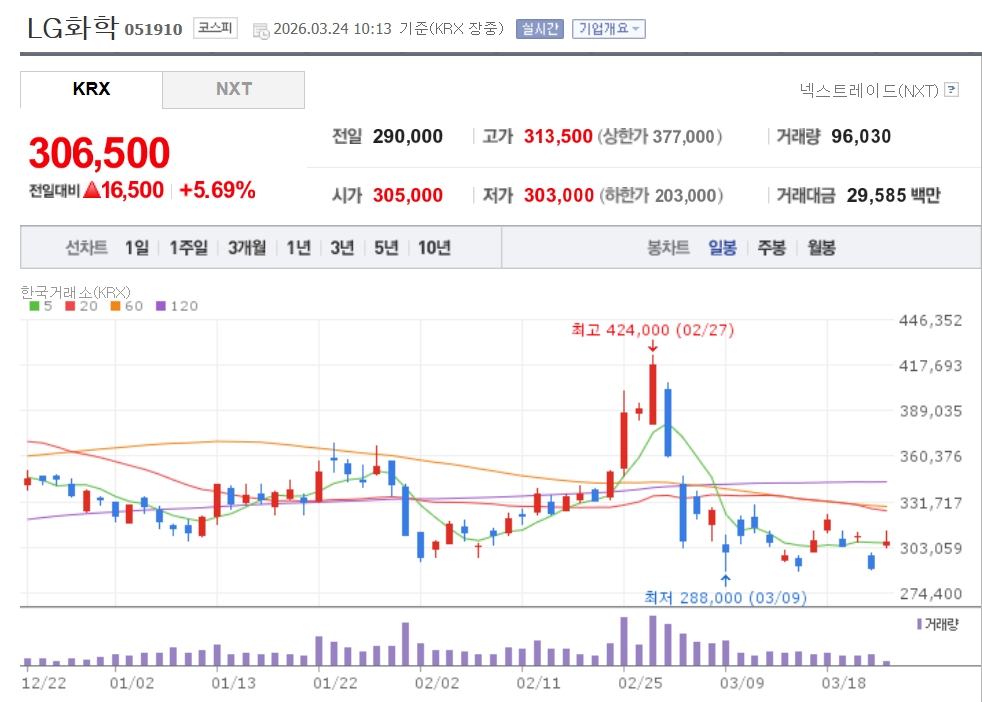This screenshot has width=982, height=702.
Task: Select the 일봉 daily candle chart
Action: [722, 248]
